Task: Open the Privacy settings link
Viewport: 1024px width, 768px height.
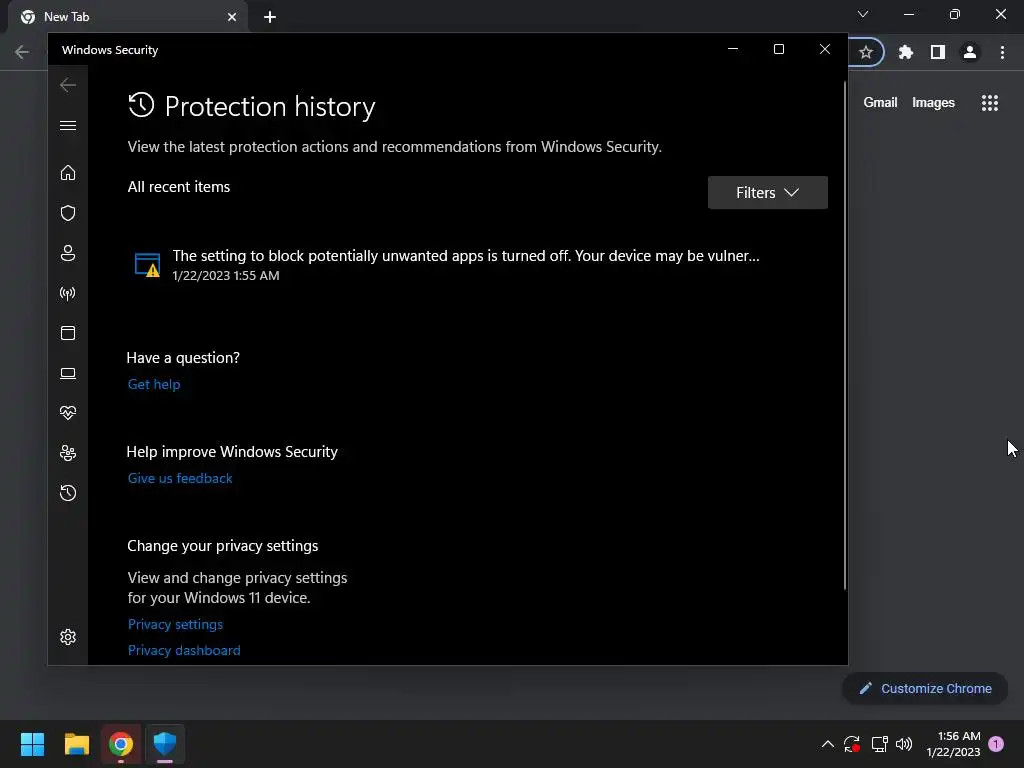Action: coord(175,624)
